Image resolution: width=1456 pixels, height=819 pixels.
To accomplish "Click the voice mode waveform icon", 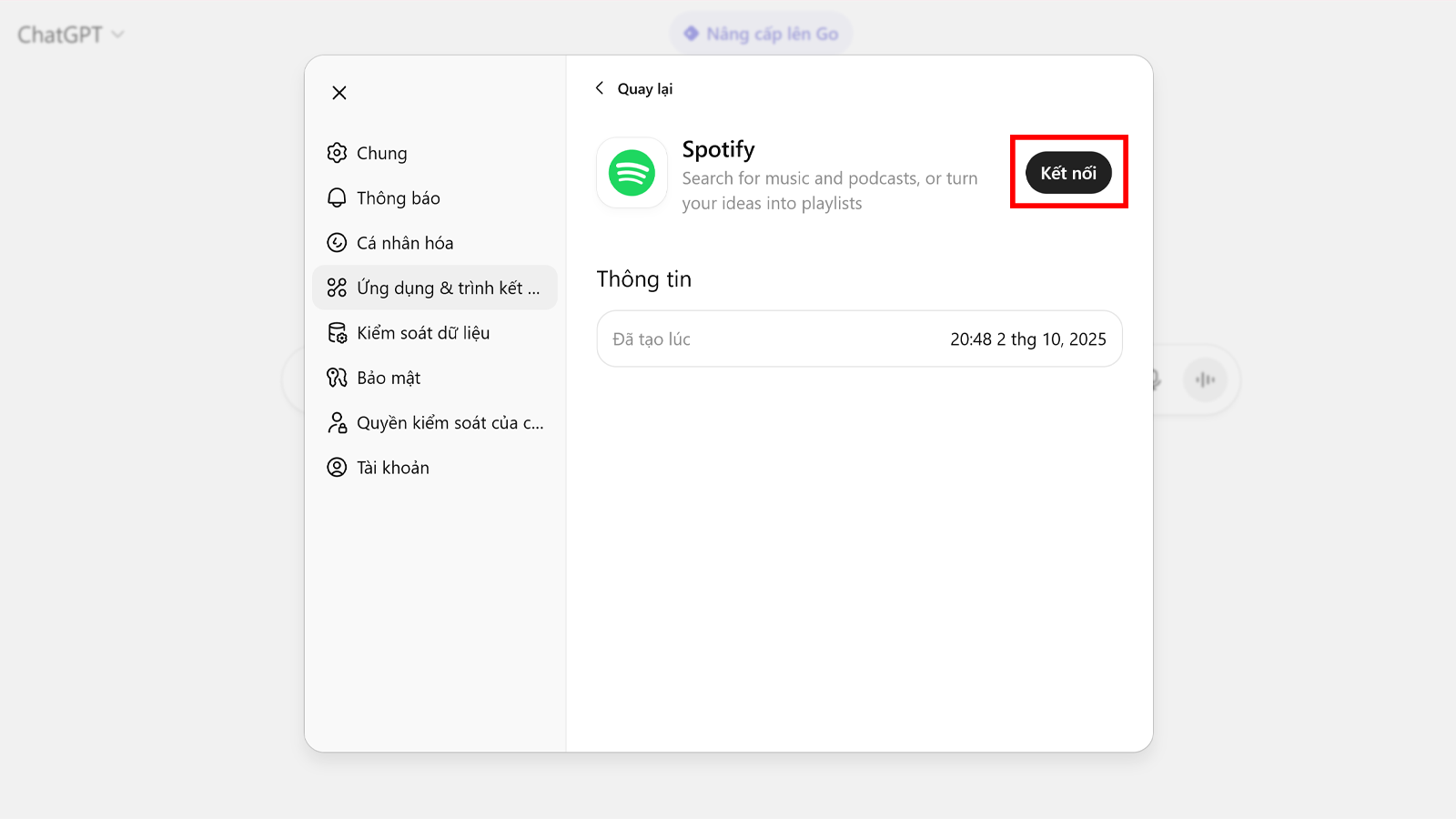I will [x=1205, y=379].
